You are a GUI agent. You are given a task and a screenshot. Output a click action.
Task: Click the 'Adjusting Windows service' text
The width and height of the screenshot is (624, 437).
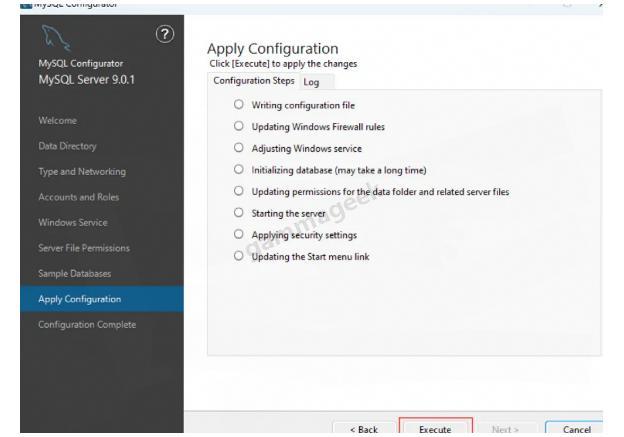click(306, 148)
